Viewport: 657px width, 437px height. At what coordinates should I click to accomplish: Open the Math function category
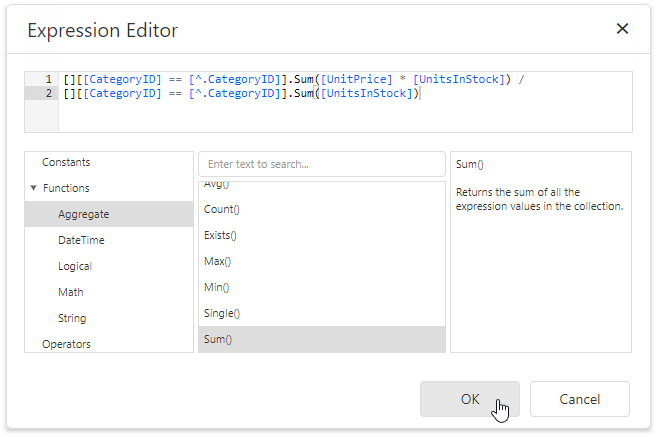click(x=71, y=292)
